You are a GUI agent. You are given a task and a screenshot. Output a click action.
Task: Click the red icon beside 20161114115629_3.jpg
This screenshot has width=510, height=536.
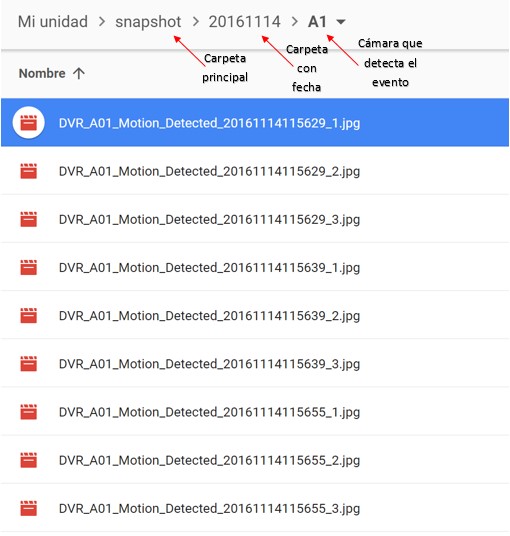(x=28, y=219)
